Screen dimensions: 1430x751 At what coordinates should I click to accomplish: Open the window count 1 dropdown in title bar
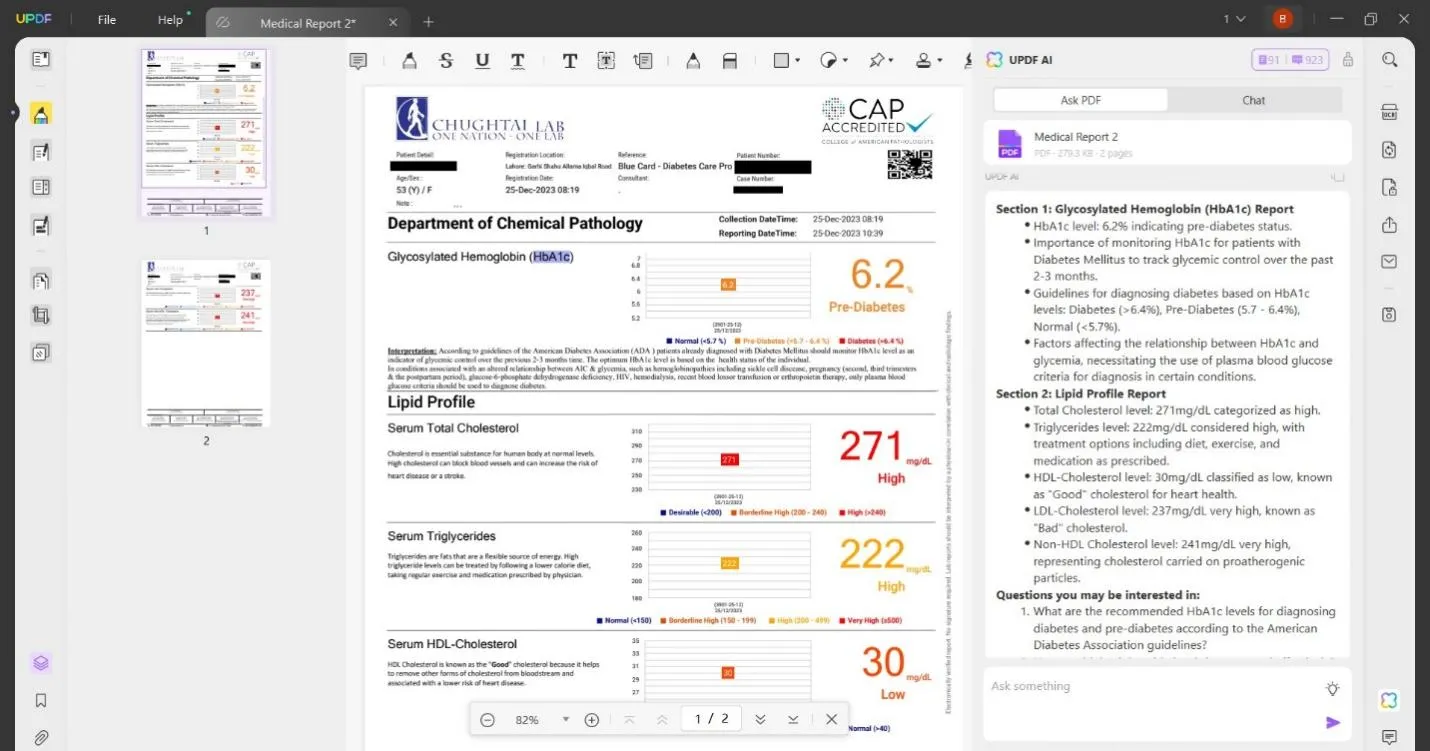tap(1234, 19)
